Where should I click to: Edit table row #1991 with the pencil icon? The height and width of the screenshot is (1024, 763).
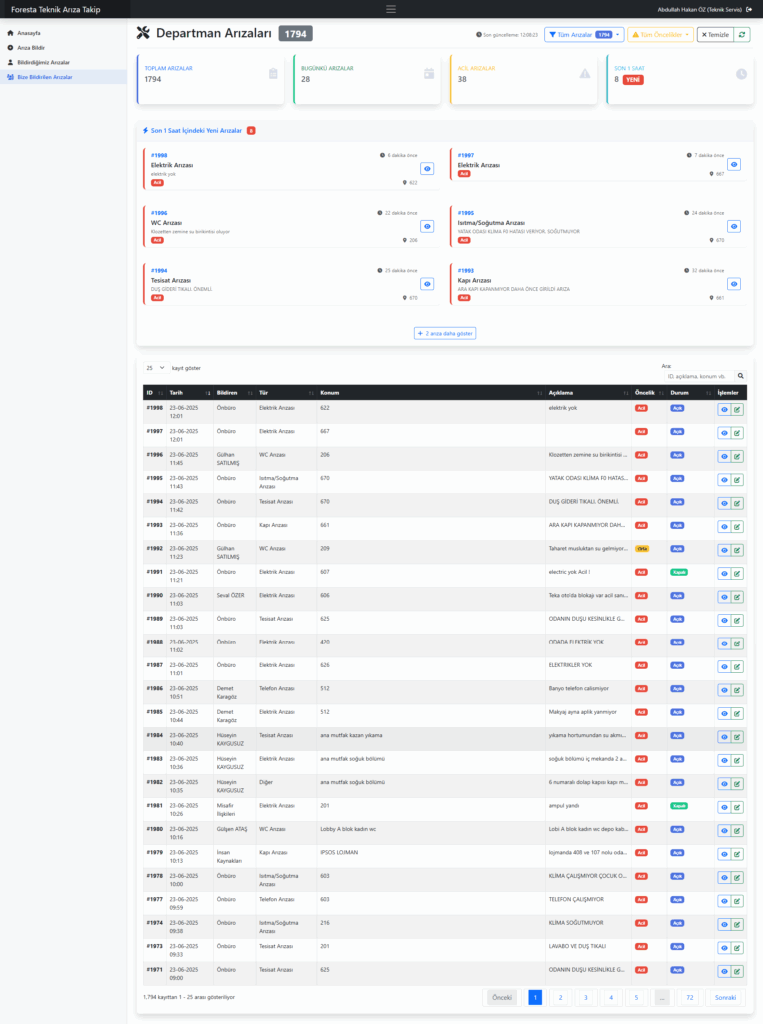tap(738, 573)
